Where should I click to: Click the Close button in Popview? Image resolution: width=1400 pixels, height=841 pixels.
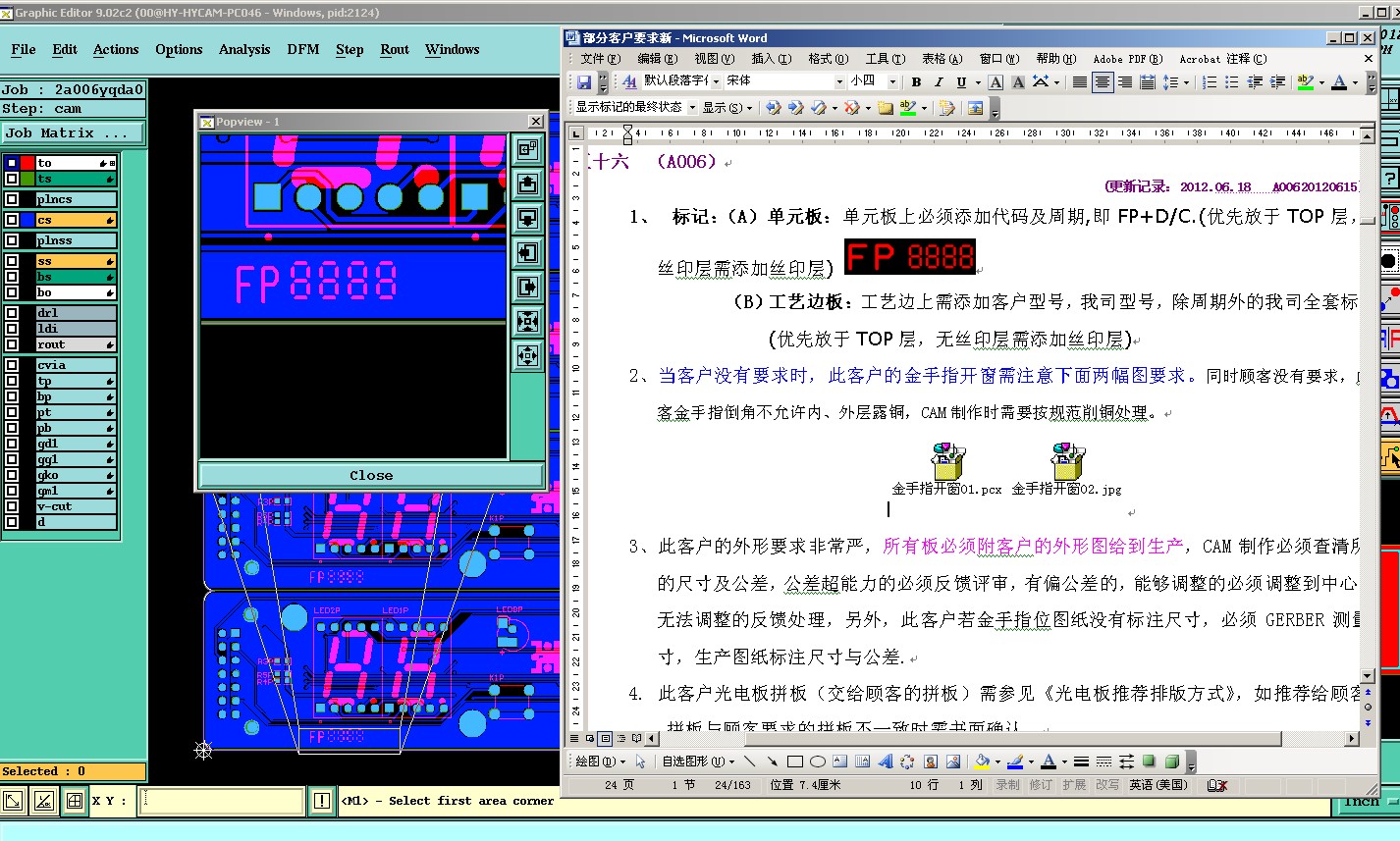(371, 475)
